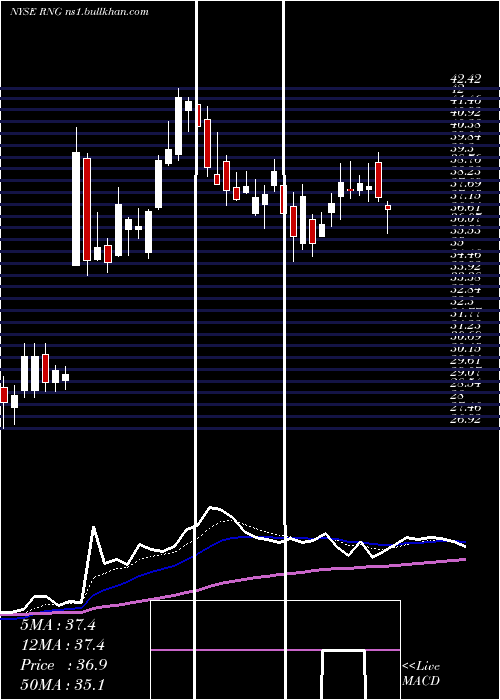Screen dimensions: 500x700
Task: Click the 26.92 bottom price label
Action: tap(466, 419)
